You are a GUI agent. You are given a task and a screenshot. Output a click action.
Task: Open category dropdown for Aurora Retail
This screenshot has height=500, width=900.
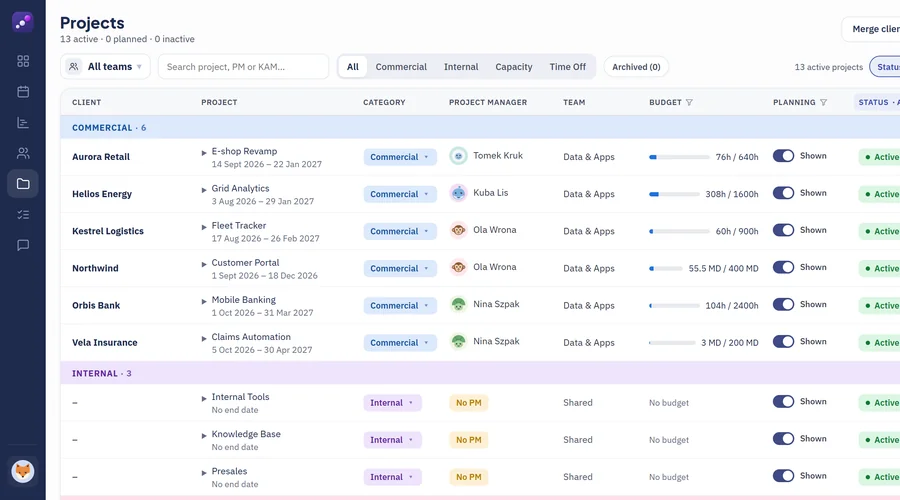[399, 157]
